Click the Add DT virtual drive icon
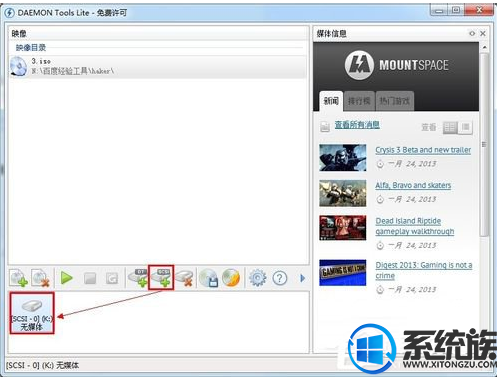 pyautogui.click(x=138, y=278)
